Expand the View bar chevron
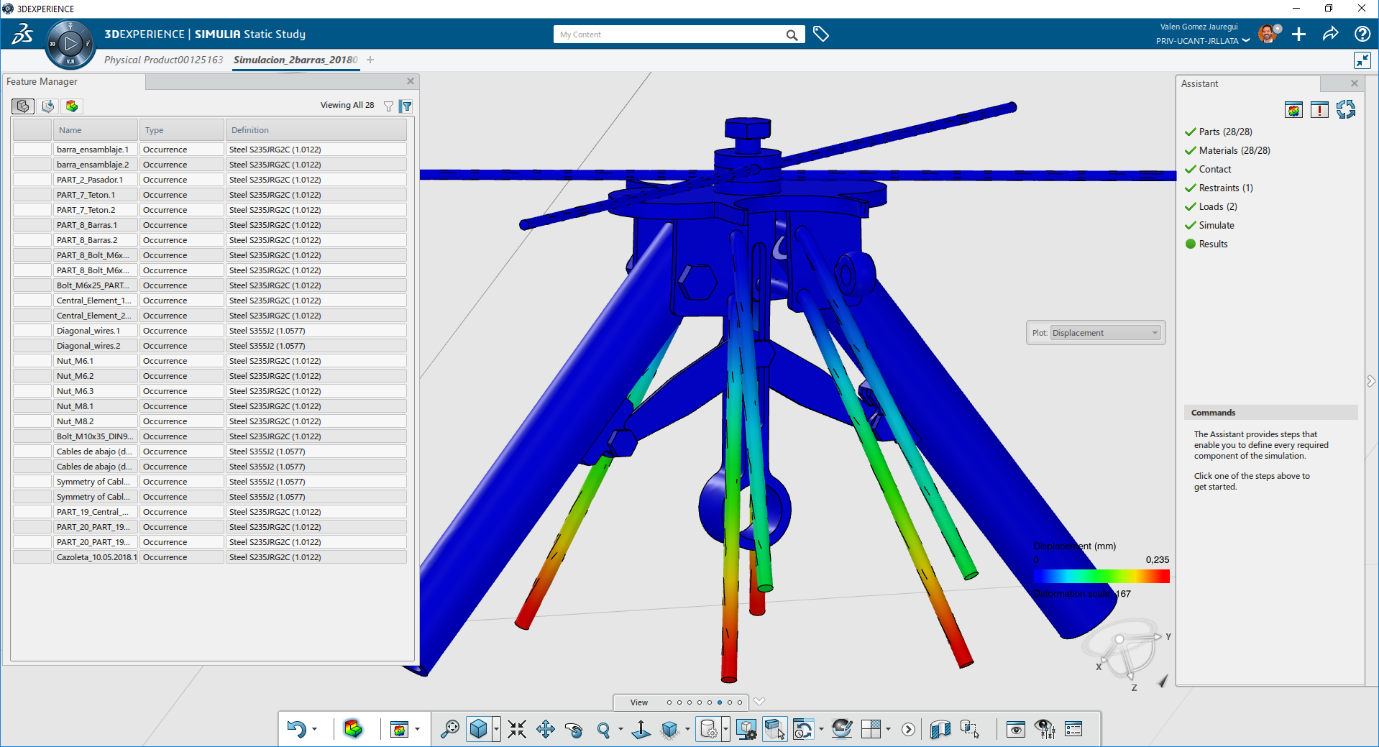The width and height of the screenshot is (1379, 747). tap(759, 702)
